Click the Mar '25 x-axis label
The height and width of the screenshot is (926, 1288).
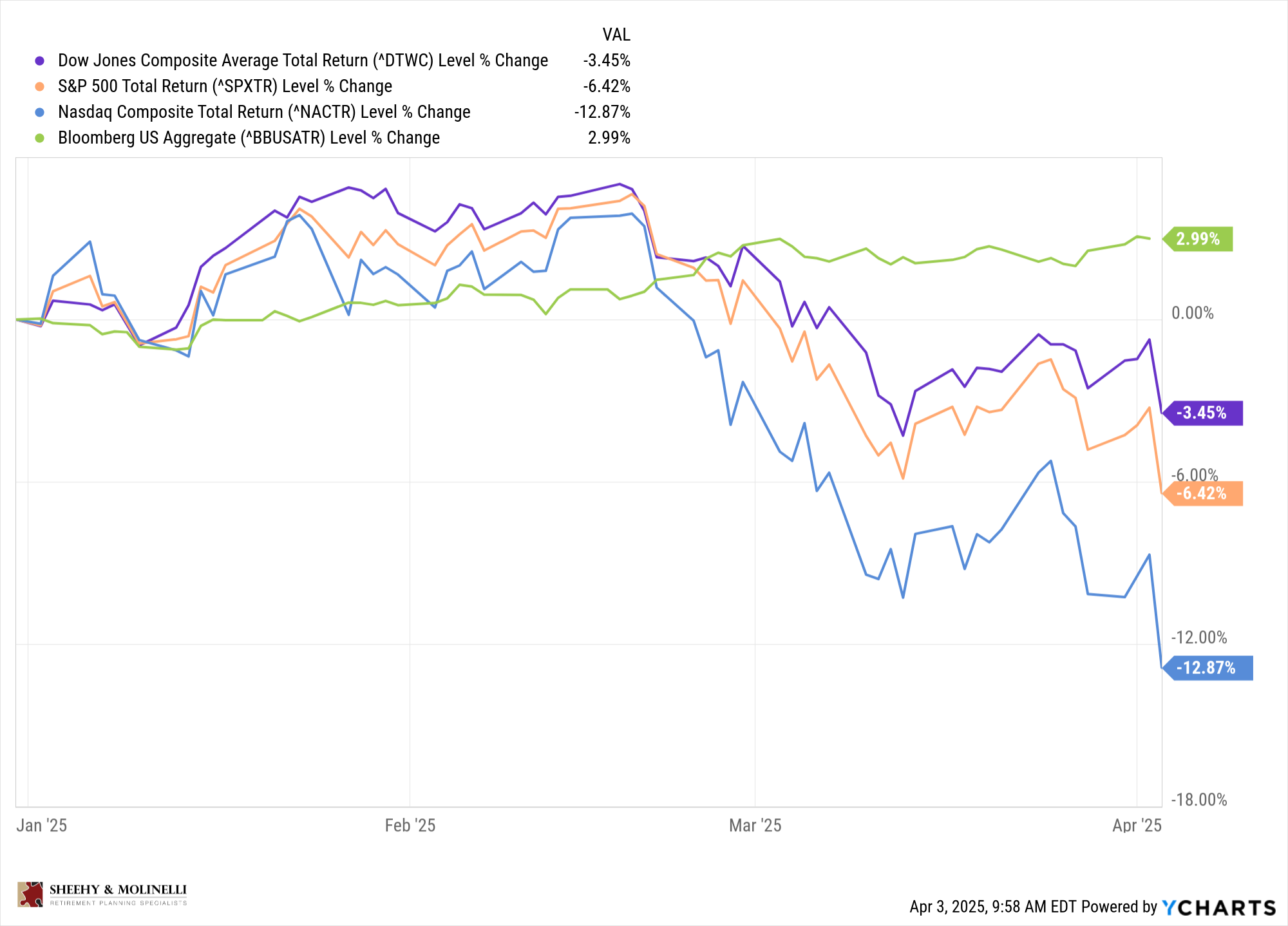[755, 826]
